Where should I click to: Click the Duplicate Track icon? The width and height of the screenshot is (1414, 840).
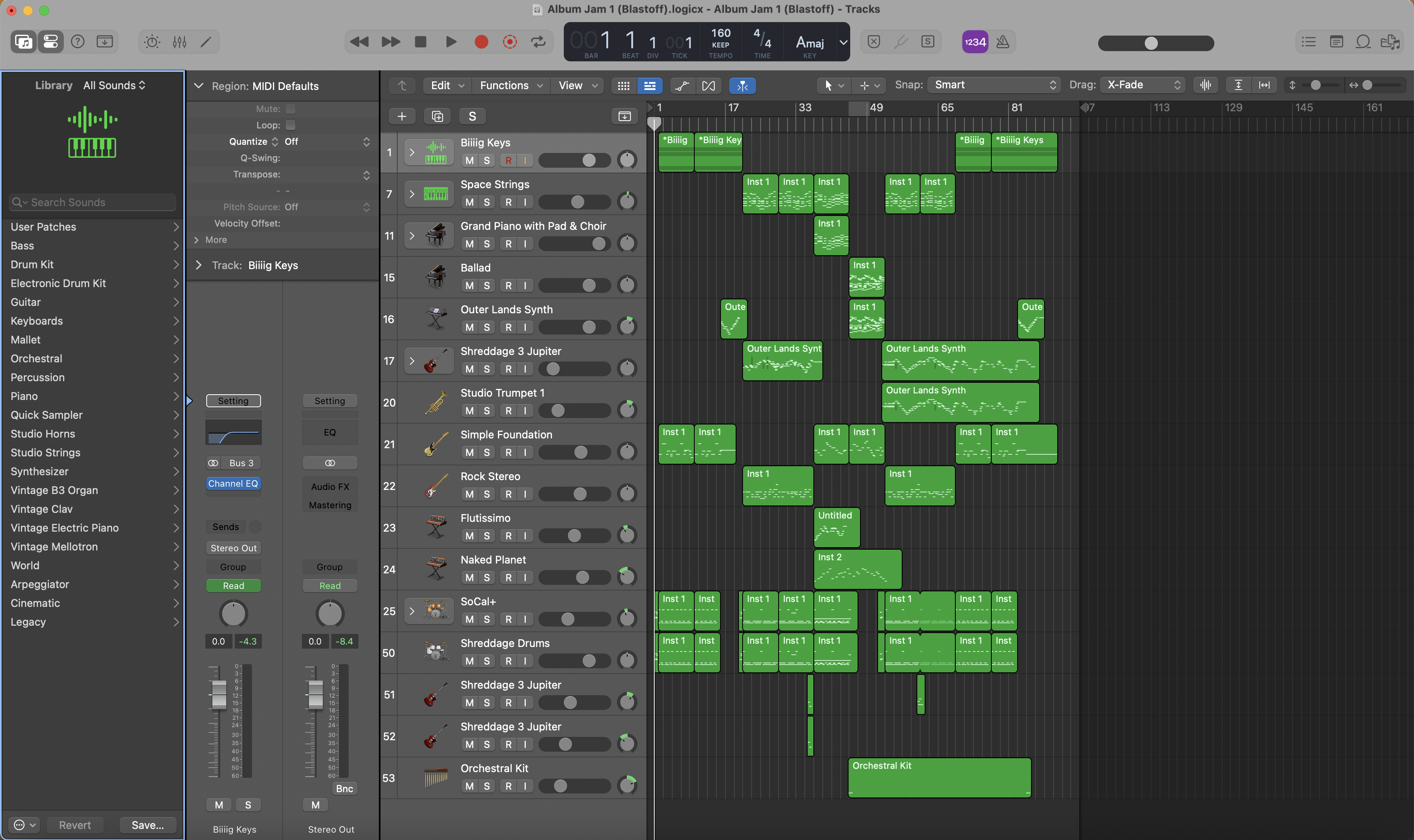[437, 116]
